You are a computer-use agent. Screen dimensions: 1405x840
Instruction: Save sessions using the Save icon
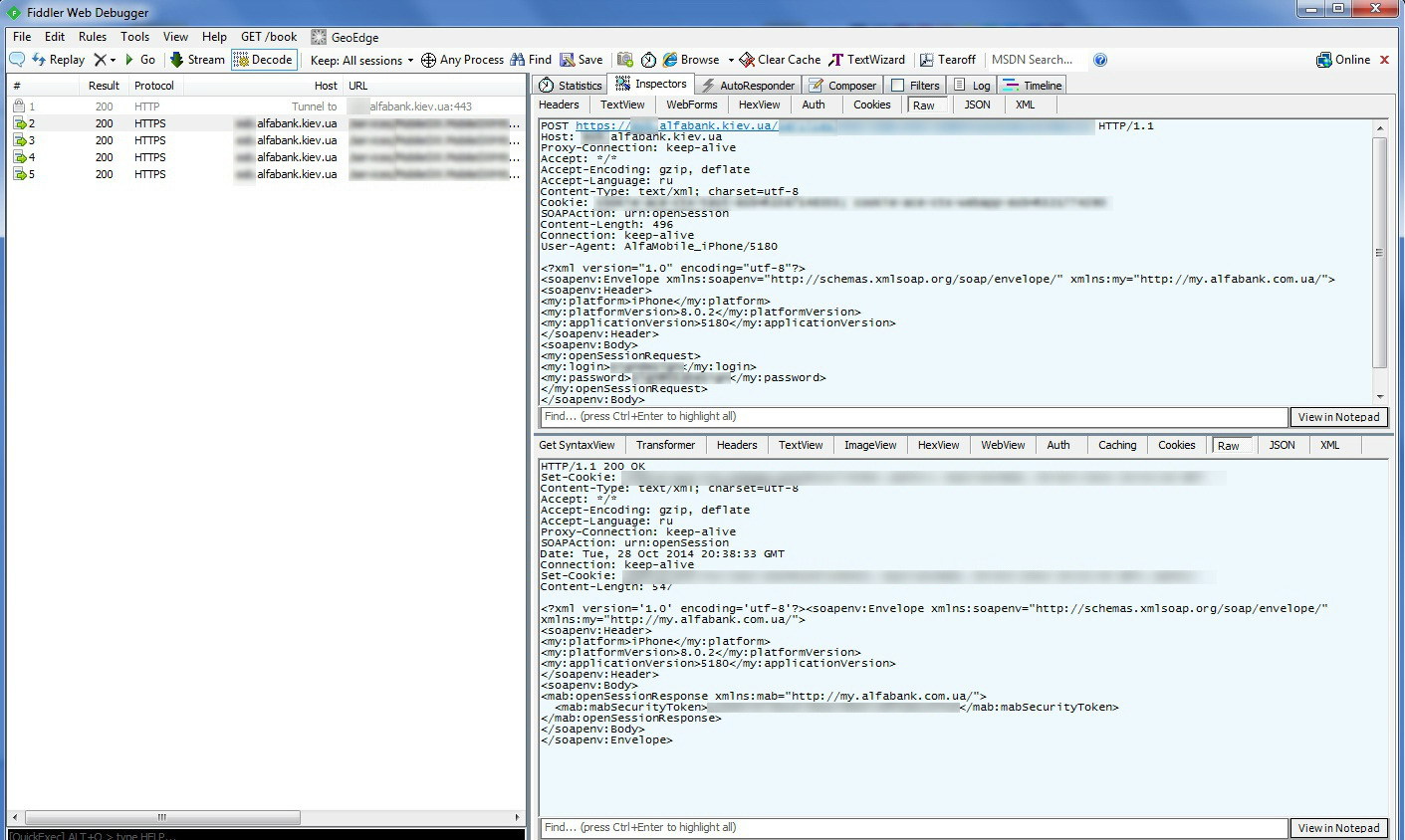[x=568, y=60]
